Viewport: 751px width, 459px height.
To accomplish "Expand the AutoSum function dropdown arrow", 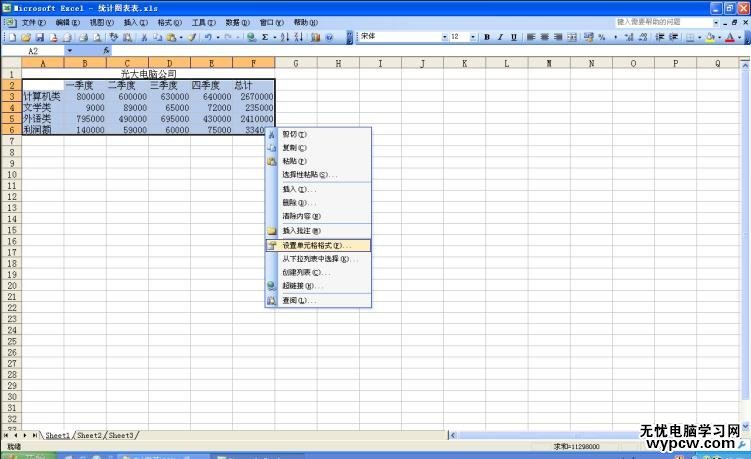I will pyautogui.click(x=275, y=37).
